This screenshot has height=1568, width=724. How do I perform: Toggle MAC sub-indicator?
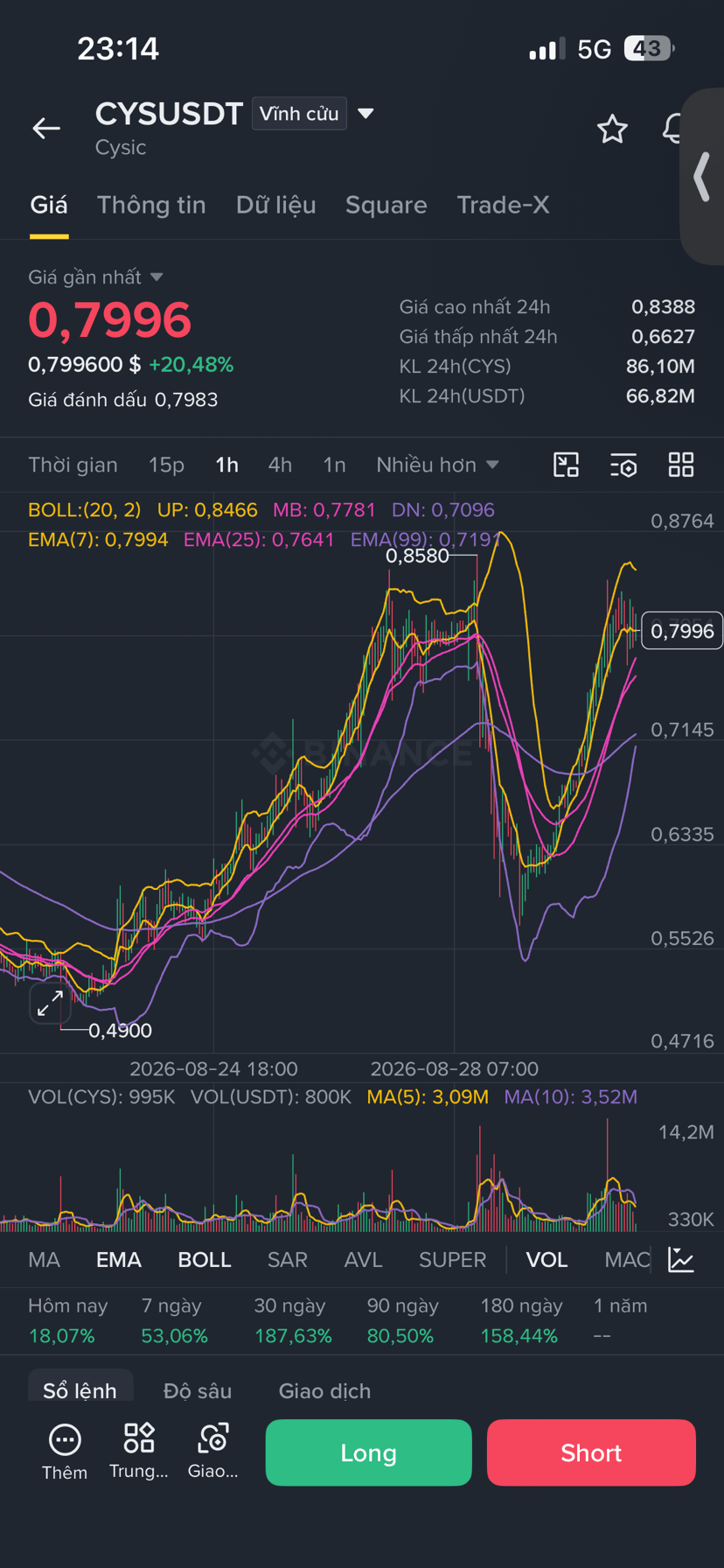(x=627, y=1260)
